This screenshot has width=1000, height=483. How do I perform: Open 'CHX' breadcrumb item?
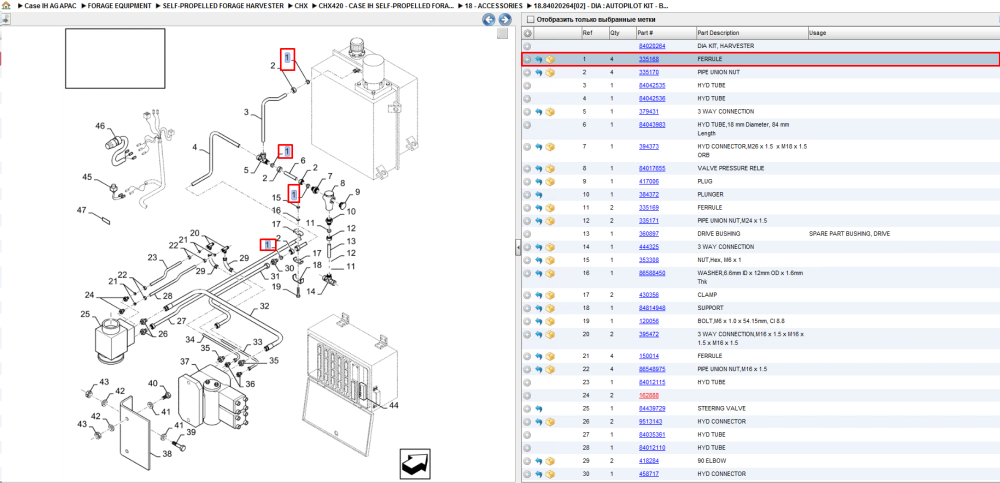(x=301, y=5)
